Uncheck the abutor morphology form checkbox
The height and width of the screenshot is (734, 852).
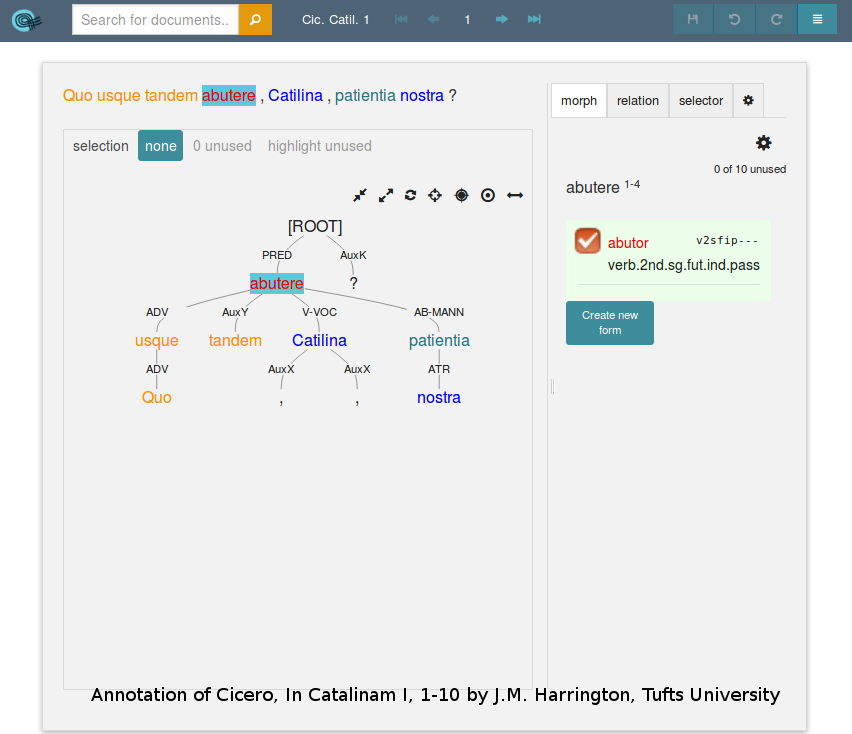[587, 241]
